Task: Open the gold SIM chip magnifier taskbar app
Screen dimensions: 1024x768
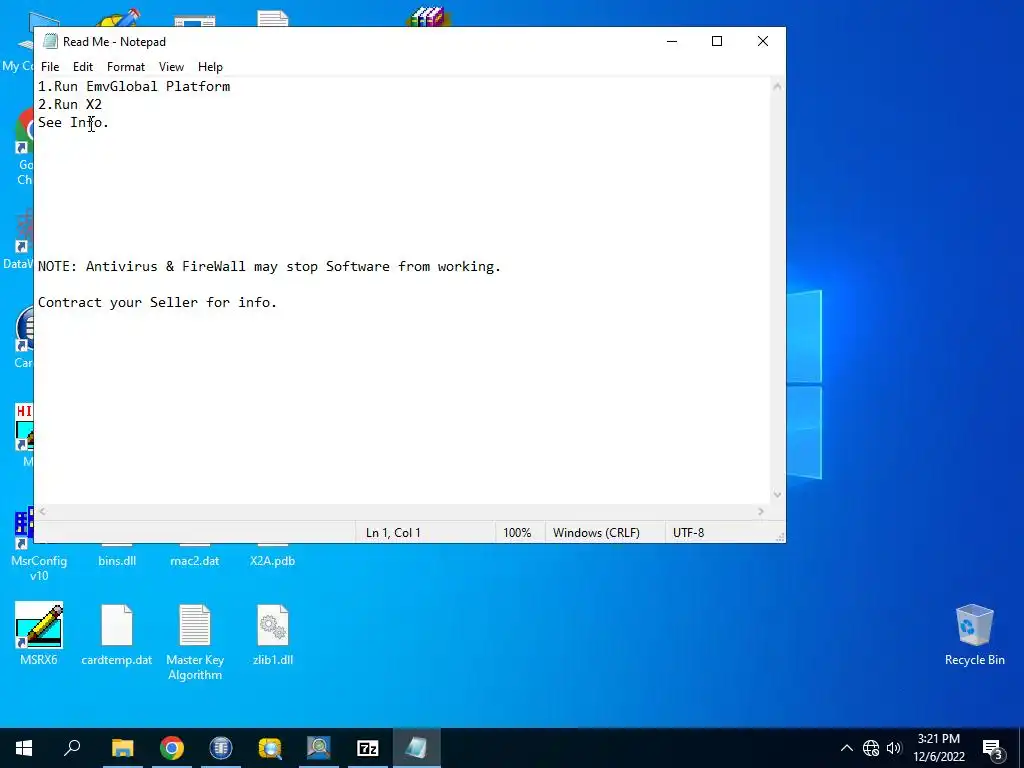Action: (270, 748)
